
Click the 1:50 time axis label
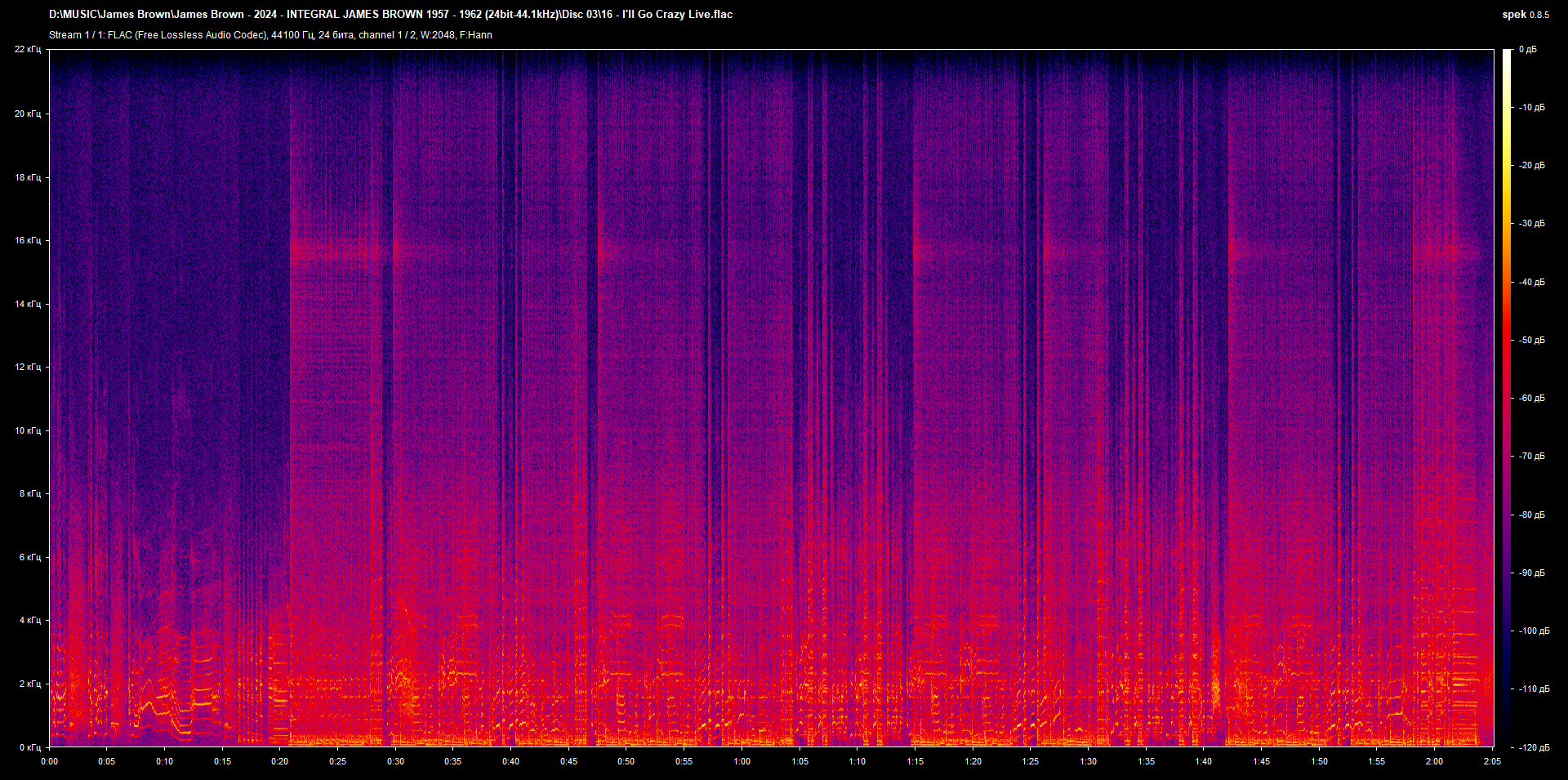coord(1320,761)
